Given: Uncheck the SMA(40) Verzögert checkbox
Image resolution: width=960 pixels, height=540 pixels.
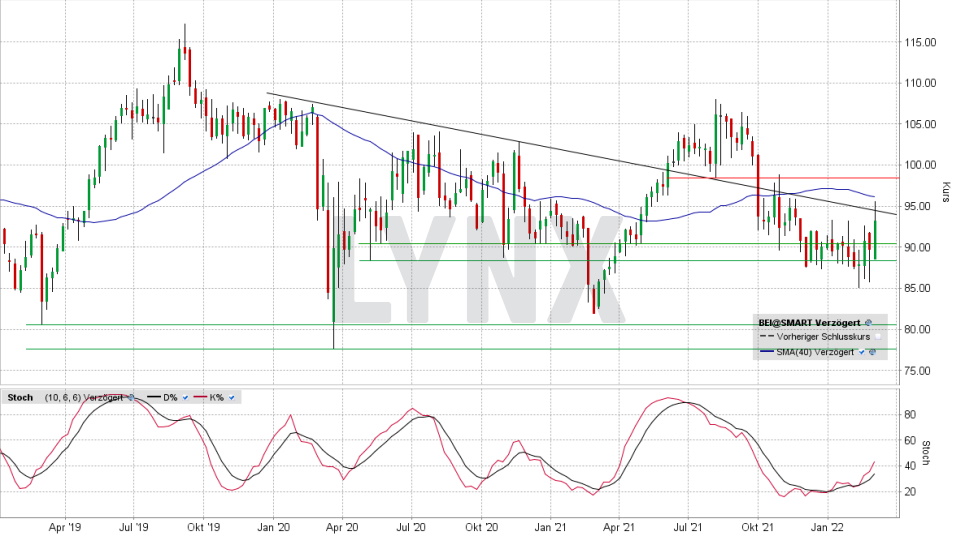Looking at the screenshot, I should pos(861,352).
